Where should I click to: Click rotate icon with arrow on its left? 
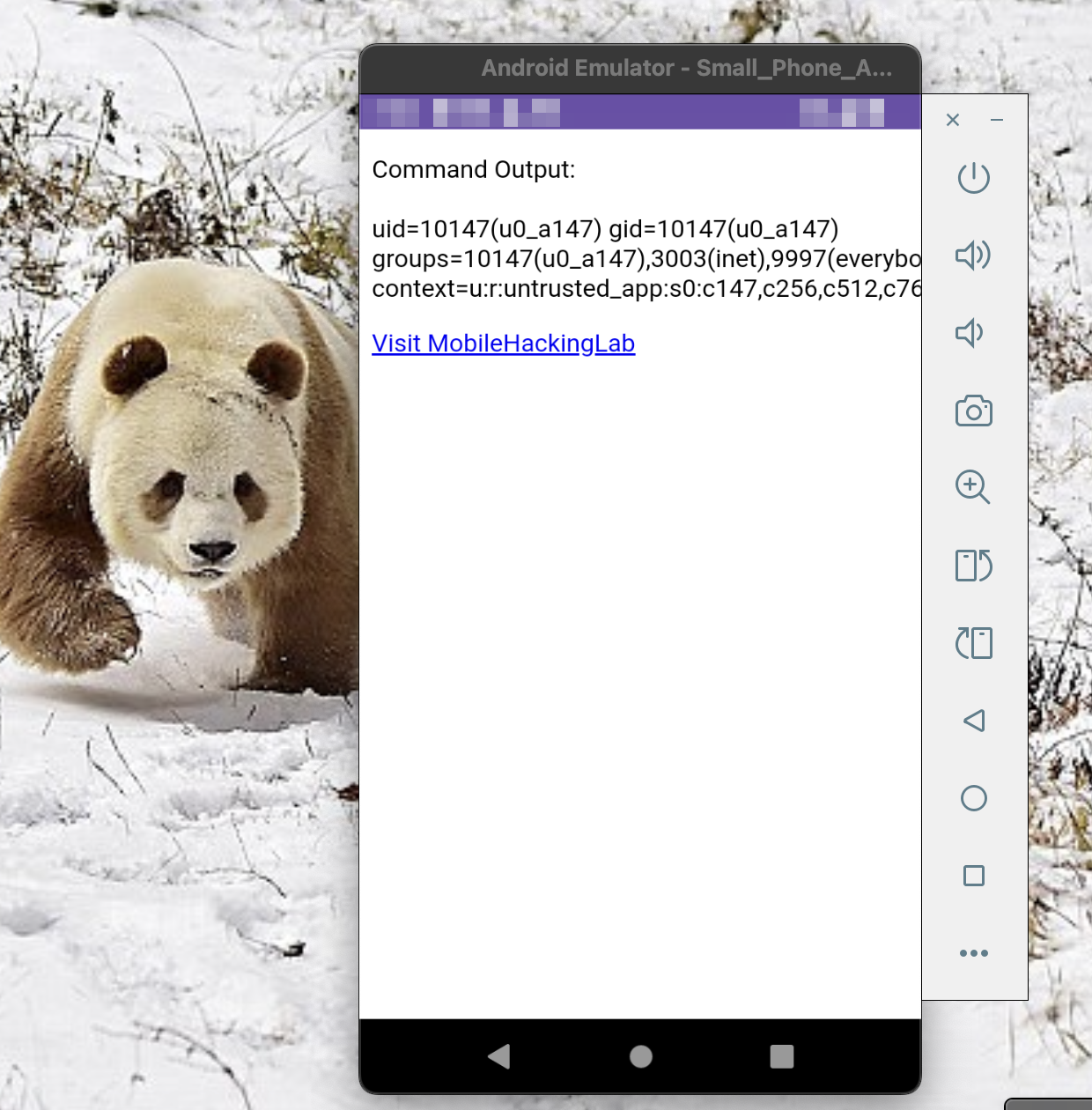(973, 643)
